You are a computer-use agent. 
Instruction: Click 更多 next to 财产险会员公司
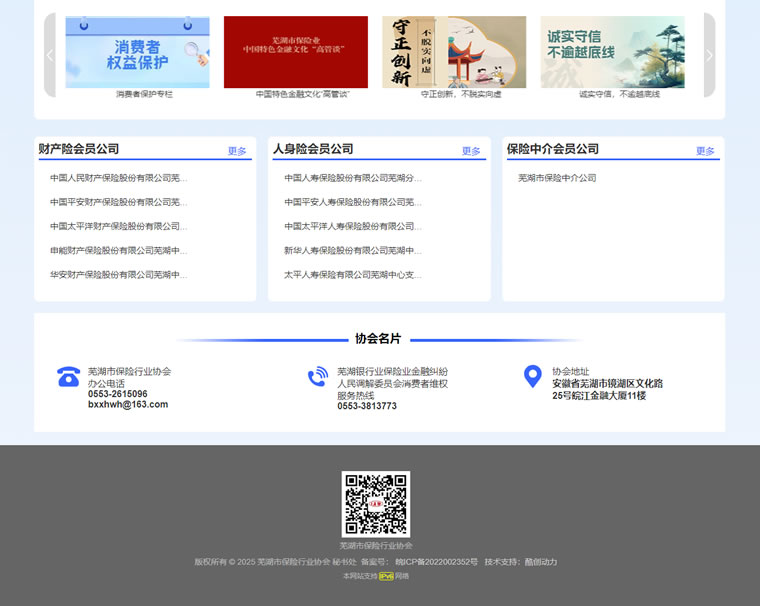tap(237, 151)
